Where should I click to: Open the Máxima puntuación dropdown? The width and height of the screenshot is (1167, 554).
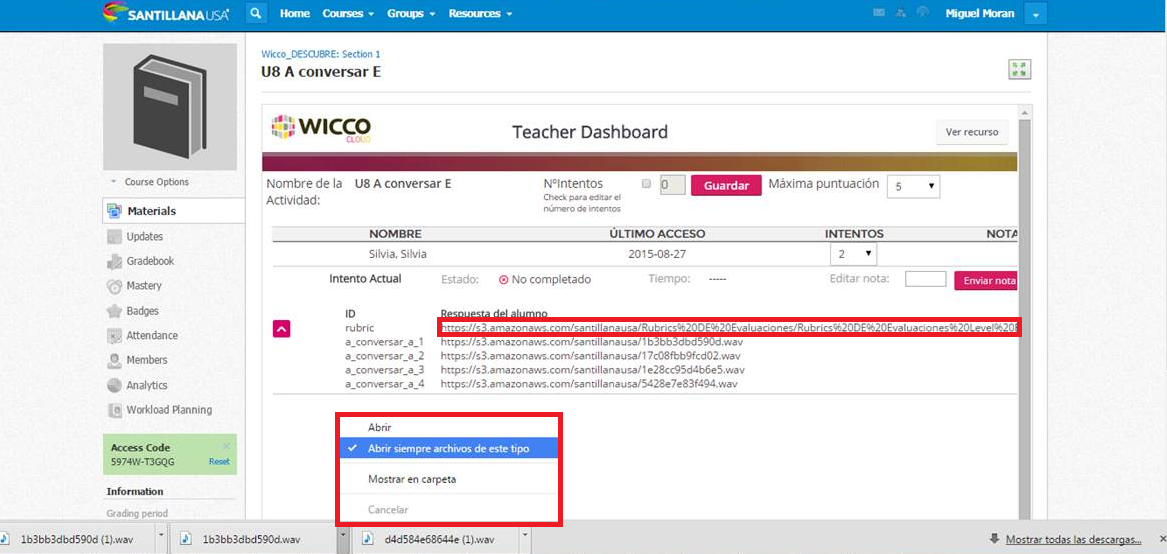[x=913, y=187]
